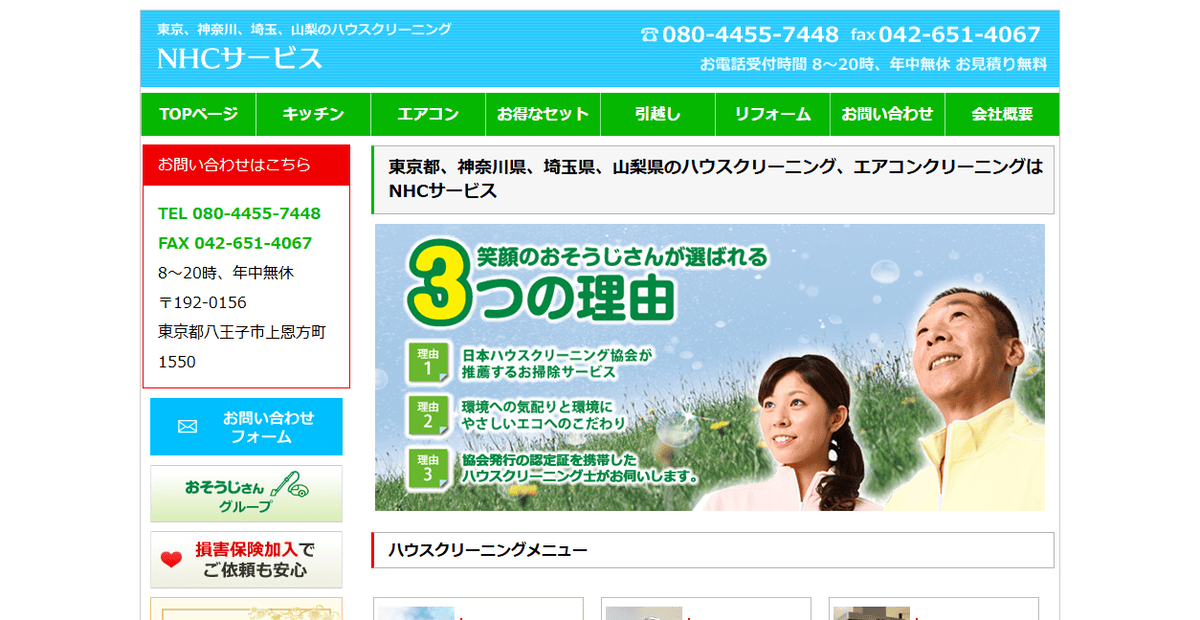The height and width of the screenshot is (620, 1200).
Task: Navigate to the 引越し page
Action: point(657,114)
